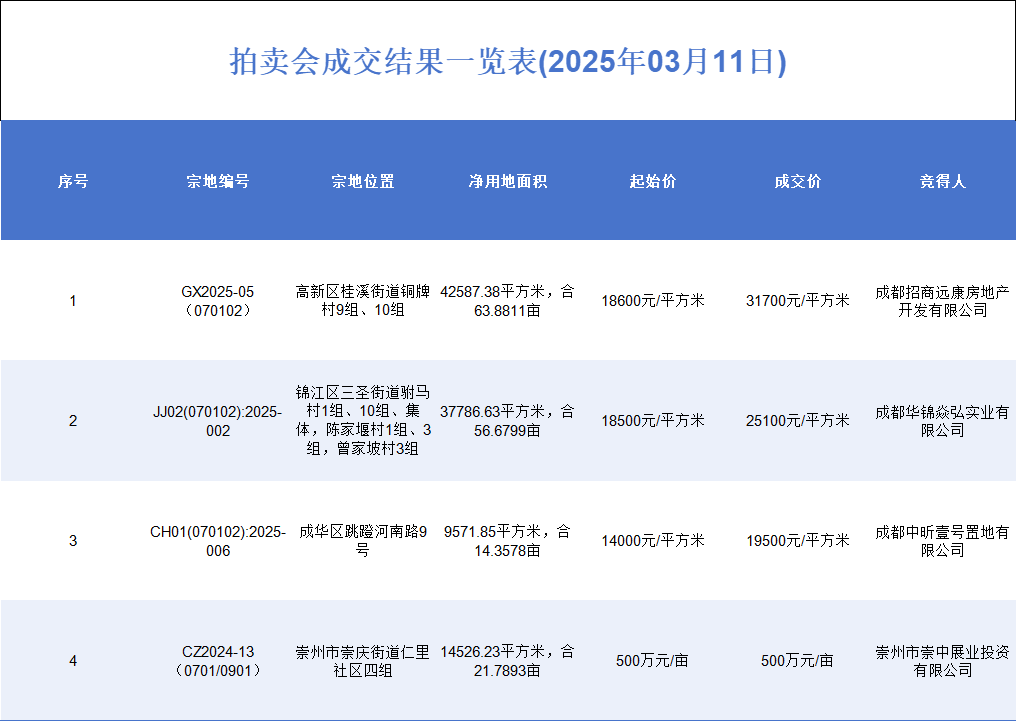
Task: Select the 31700元/平方米 transaction price cell
Action: tap(798, 301)
